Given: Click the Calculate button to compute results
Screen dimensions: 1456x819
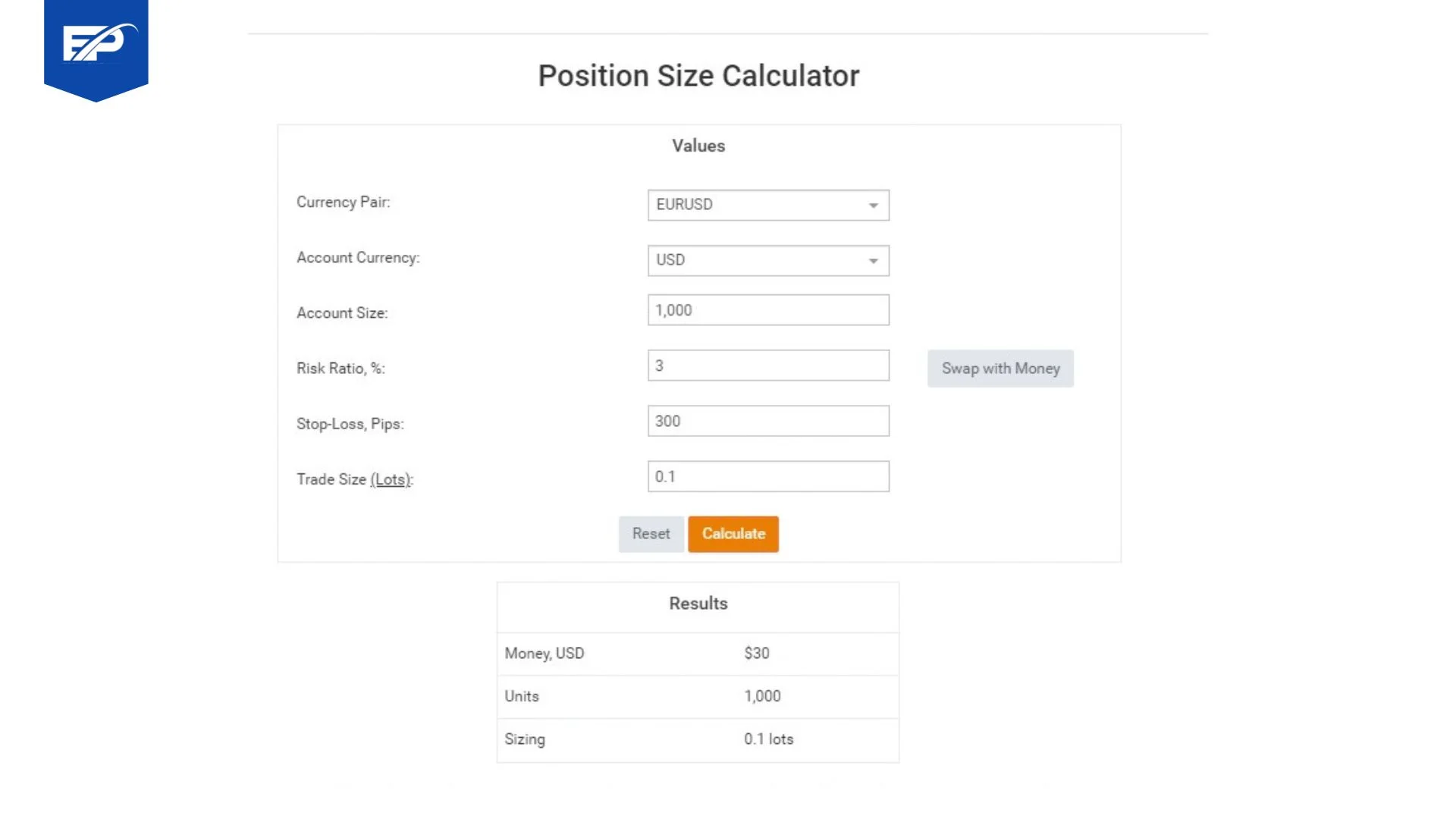Looking at the screenshot, I should 733,533.
